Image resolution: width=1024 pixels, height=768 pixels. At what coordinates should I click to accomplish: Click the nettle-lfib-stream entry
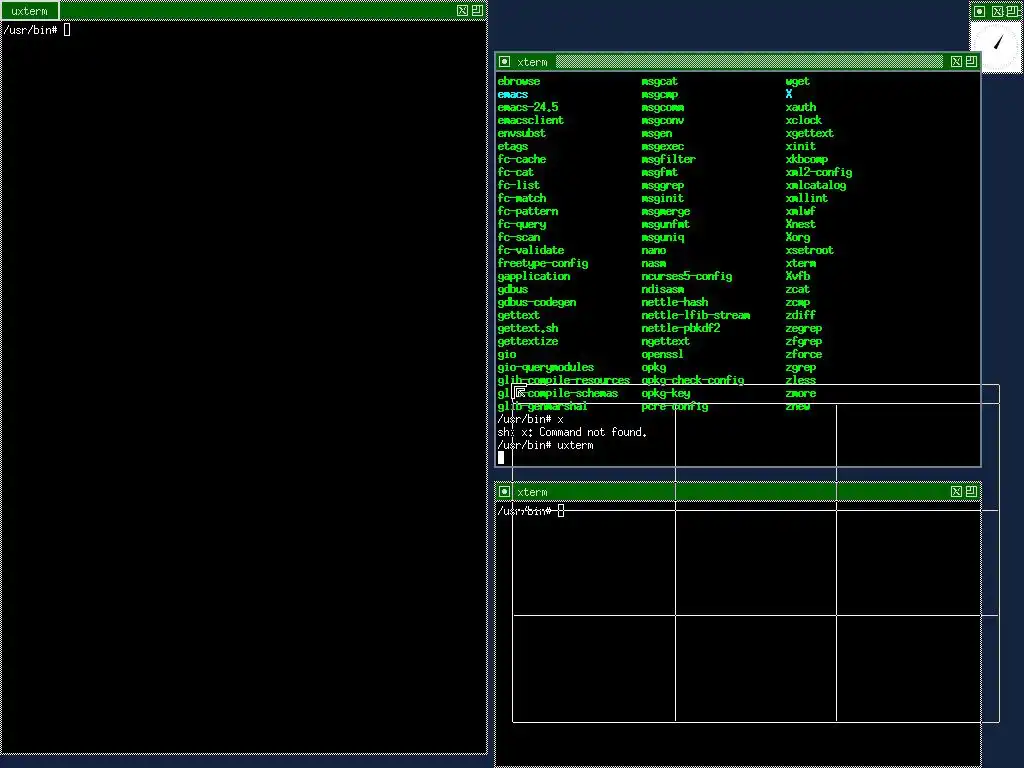696,315
